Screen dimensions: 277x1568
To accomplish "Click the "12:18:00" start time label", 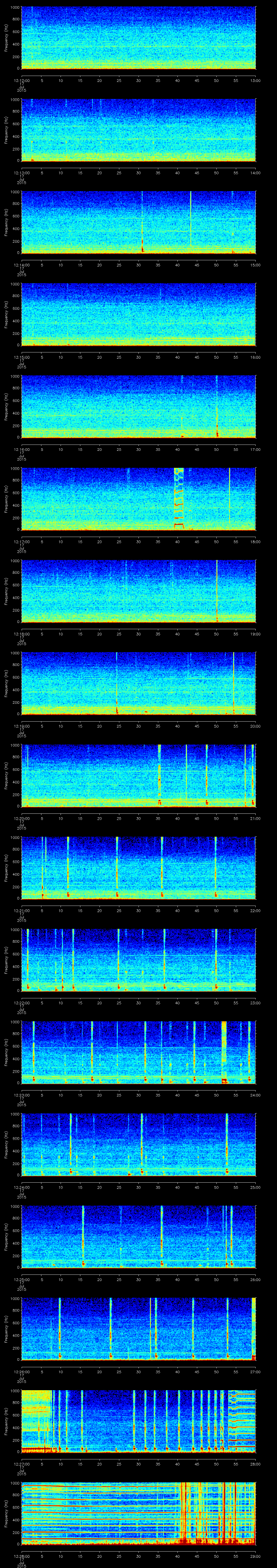I will pos(22,634).
